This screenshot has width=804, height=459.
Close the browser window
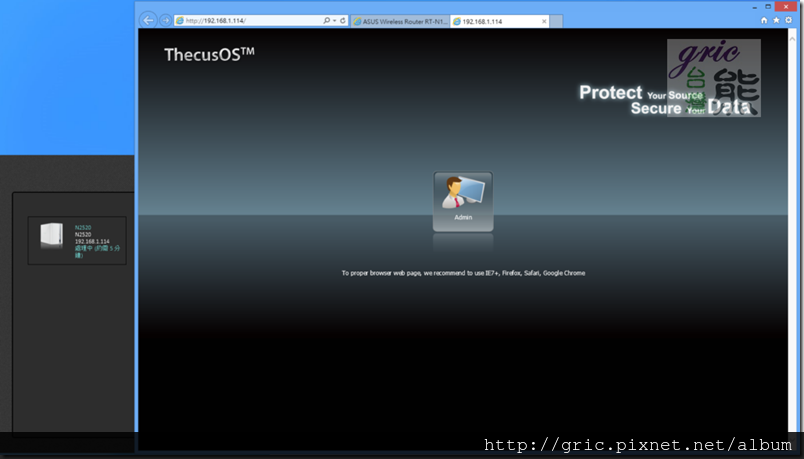[786, 7]
